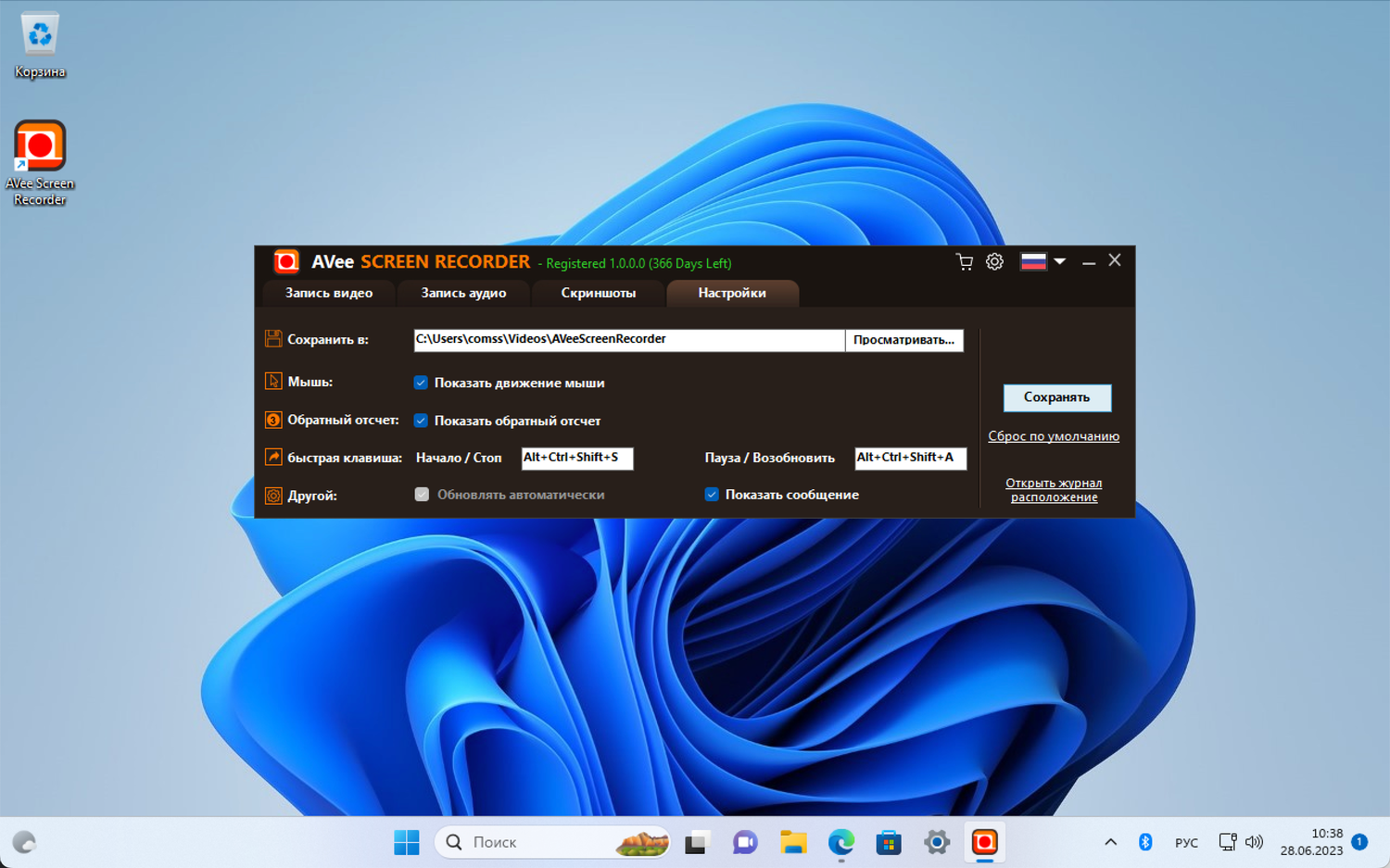Click the network tray icon

(x=1228, y=842)
